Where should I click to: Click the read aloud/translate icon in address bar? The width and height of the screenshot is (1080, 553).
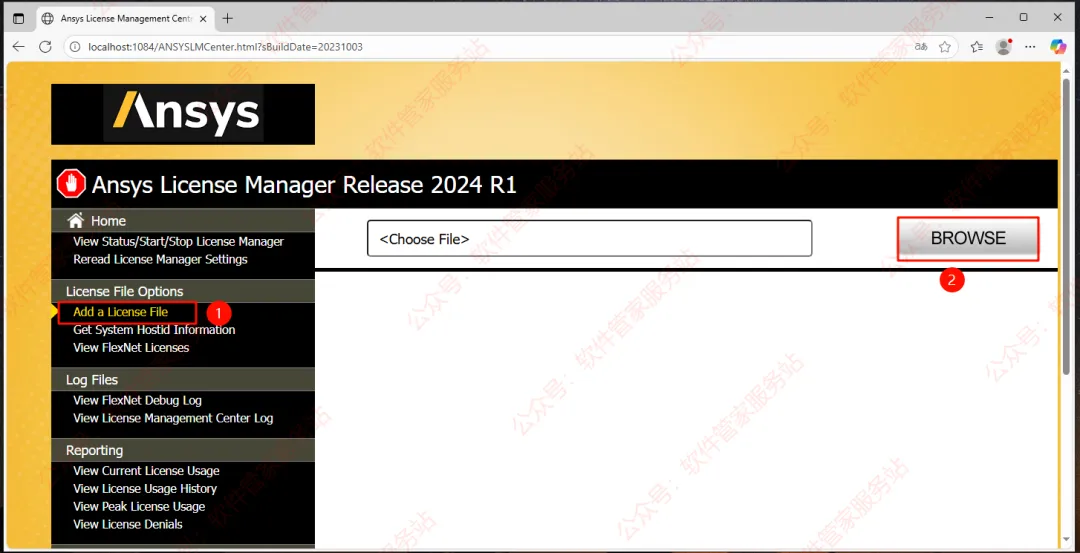[x=921, y=47]
